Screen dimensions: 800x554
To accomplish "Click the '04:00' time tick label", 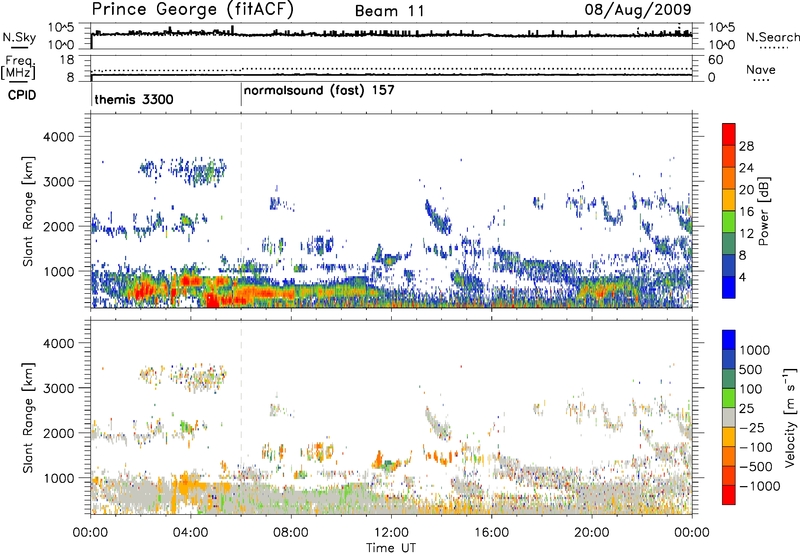I will tap(190, 533).
